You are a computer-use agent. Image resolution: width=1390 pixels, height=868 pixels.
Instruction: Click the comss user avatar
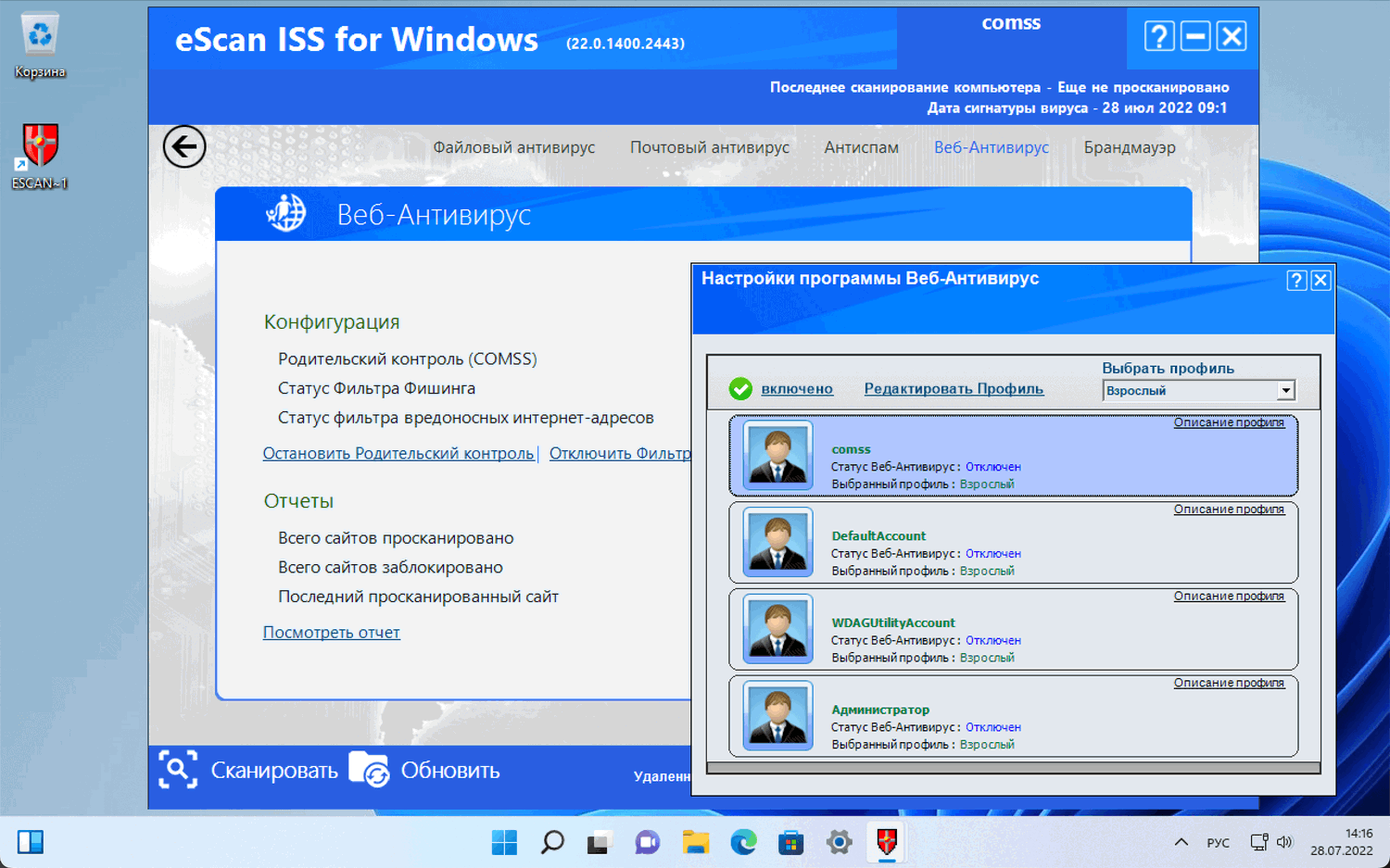[x=778, y=455]
